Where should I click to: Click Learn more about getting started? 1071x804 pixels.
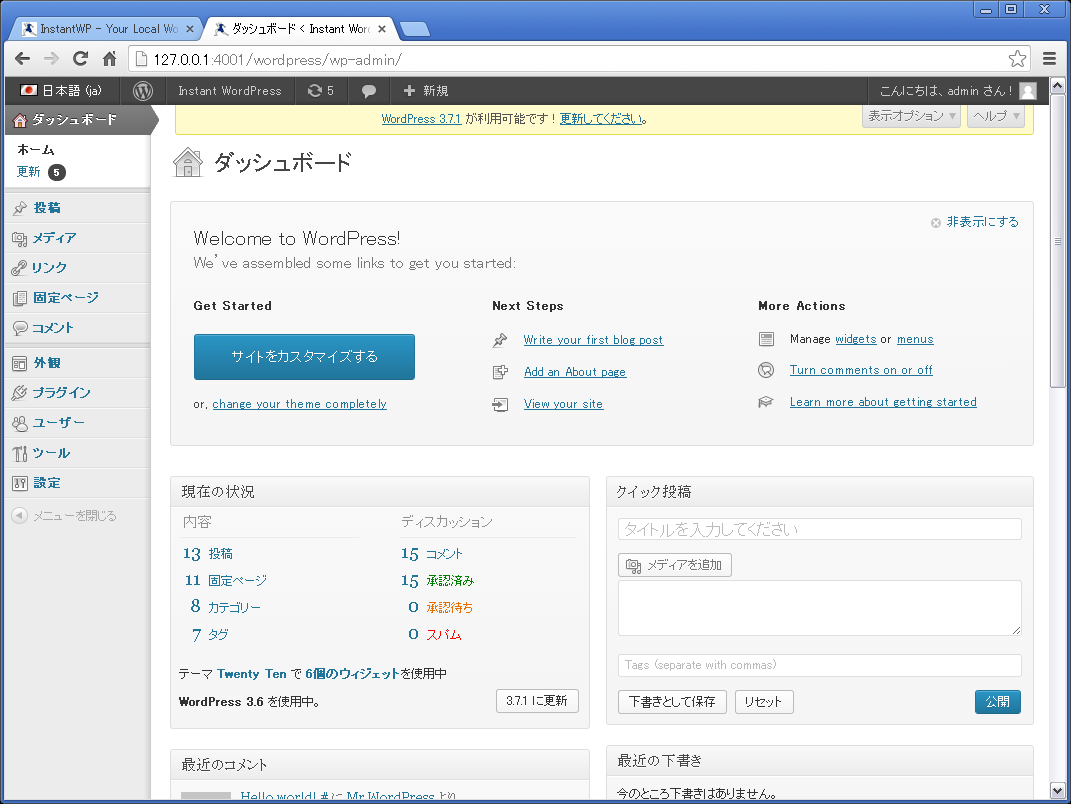click(x=883, y=402)
